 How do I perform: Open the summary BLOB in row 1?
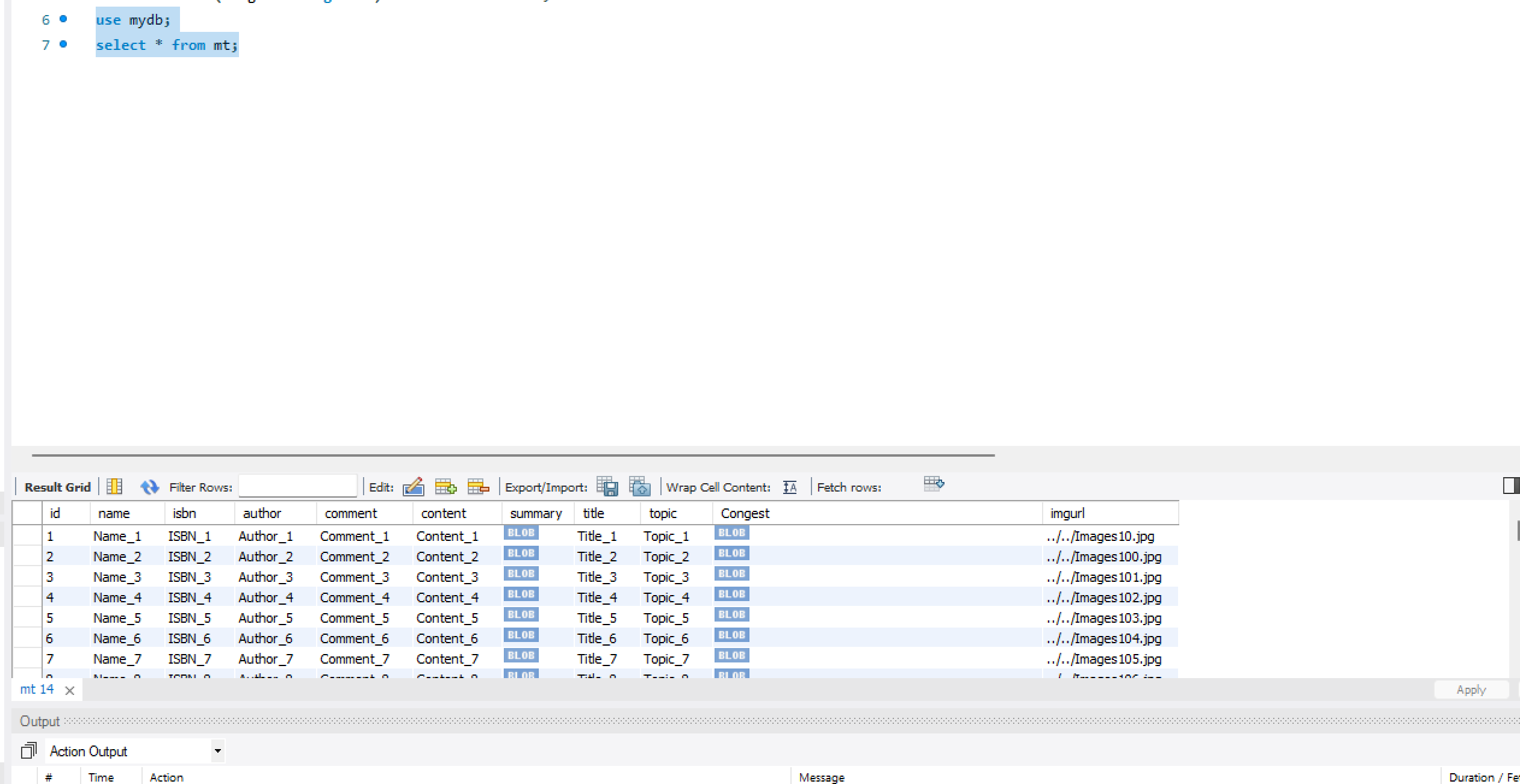(521, 532)
